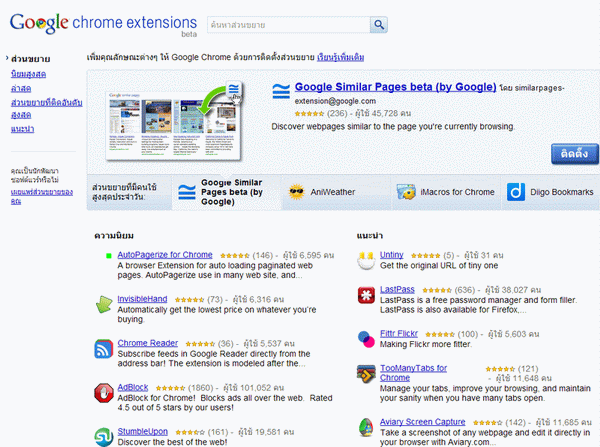Click the LastPass red asterisk icon
This screenshot has width=600, height=447.
[366, 295]
